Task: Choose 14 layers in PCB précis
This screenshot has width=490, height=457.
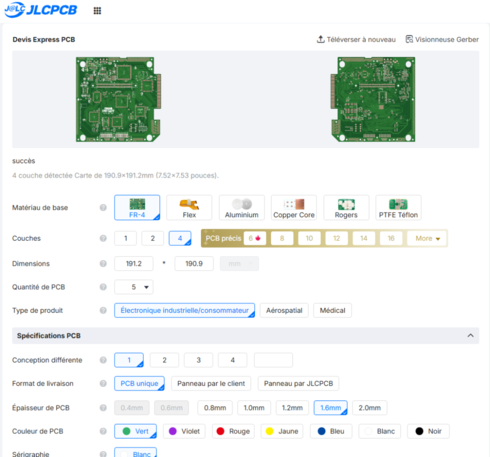Action: 364,238
